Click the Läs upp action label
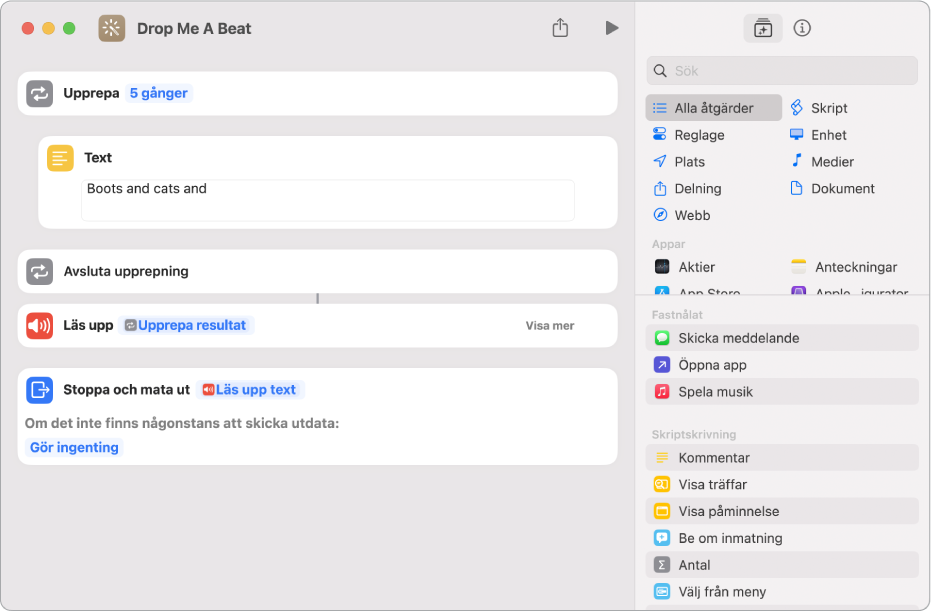 click(88, 325)
